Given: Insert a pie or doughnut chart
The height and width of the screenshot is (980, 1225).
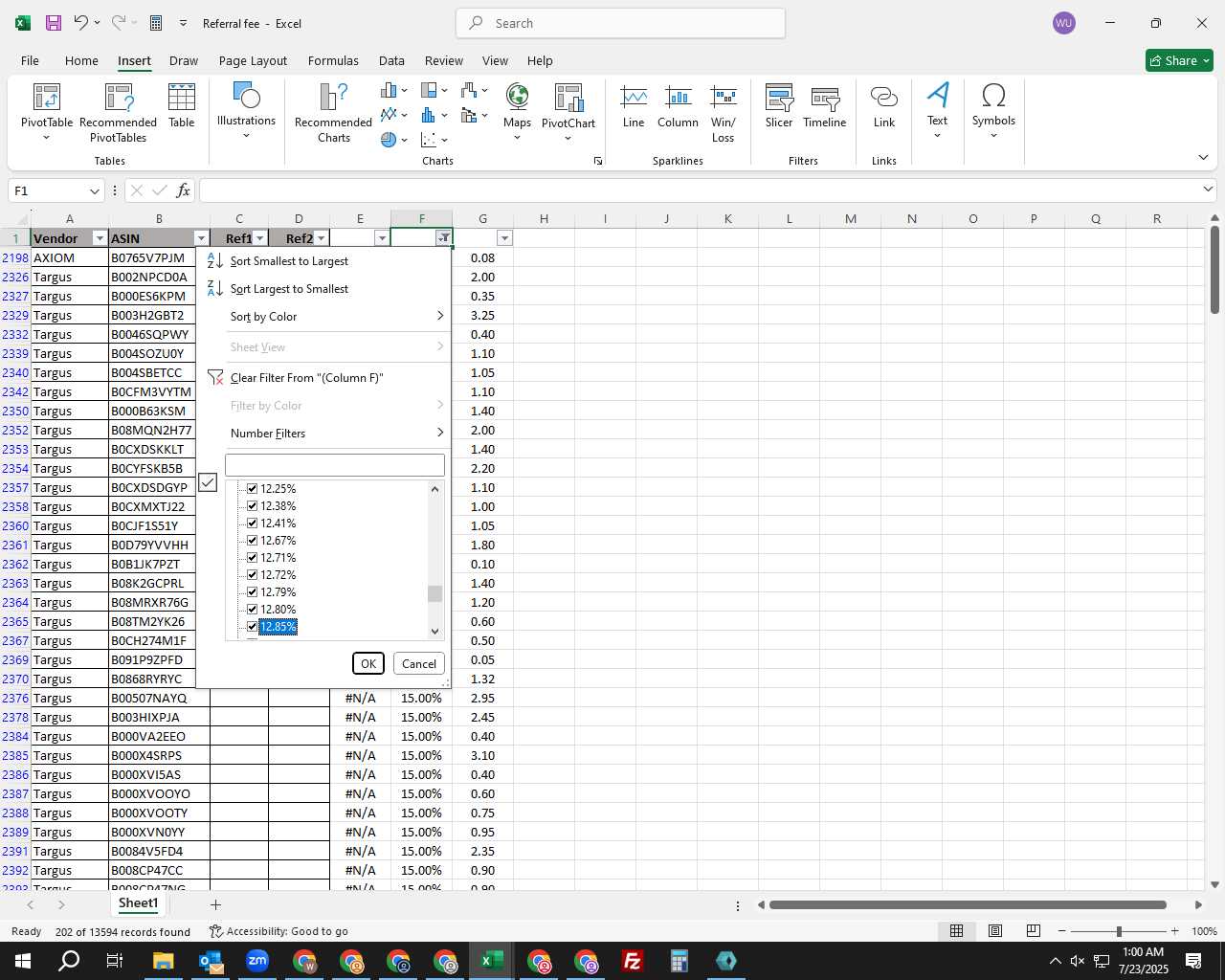Looking at the screenshot, I should coord(393,140).
